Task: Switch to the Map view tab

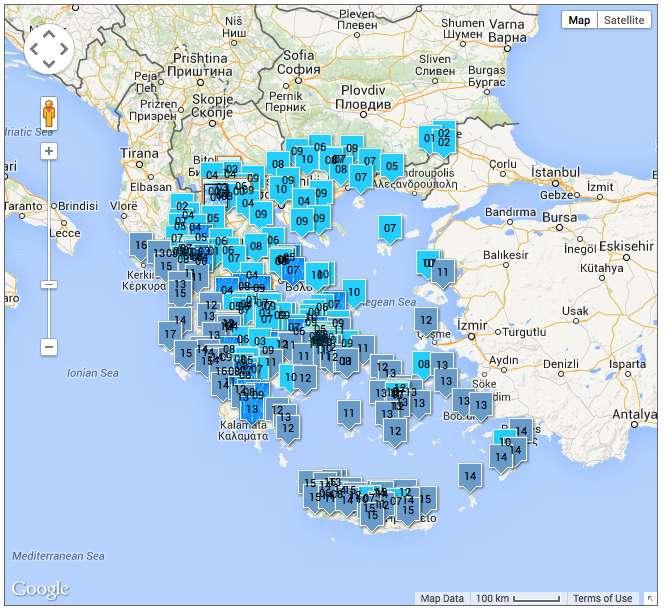Action: (x=579, y=20)
